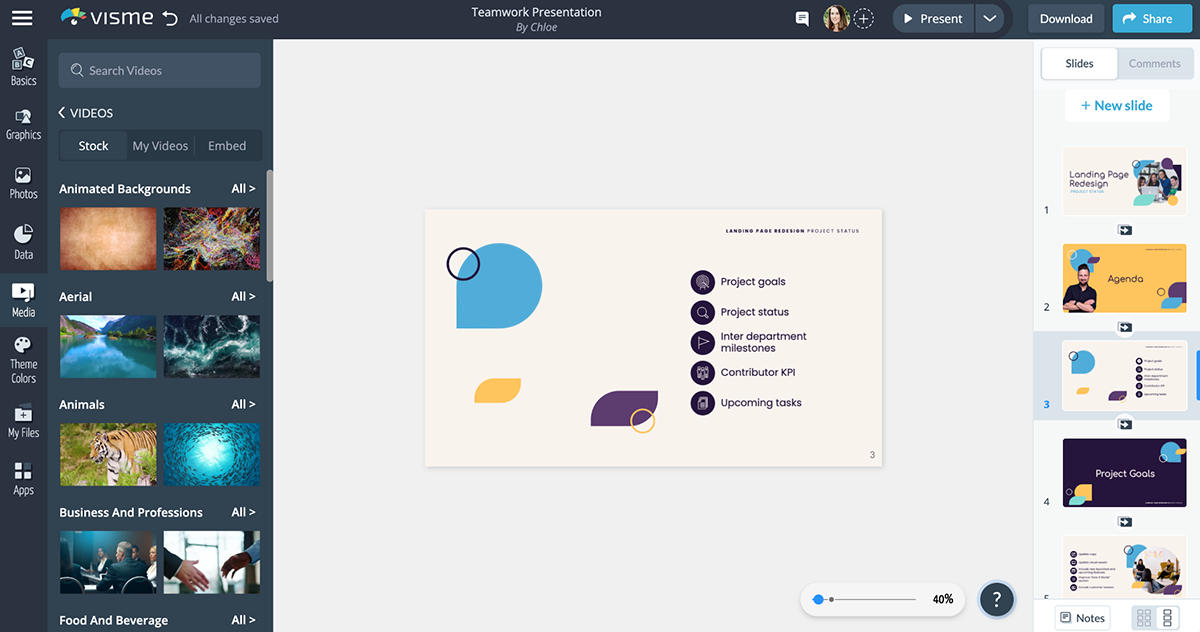Open the help question mark button

tap(996, 599)
